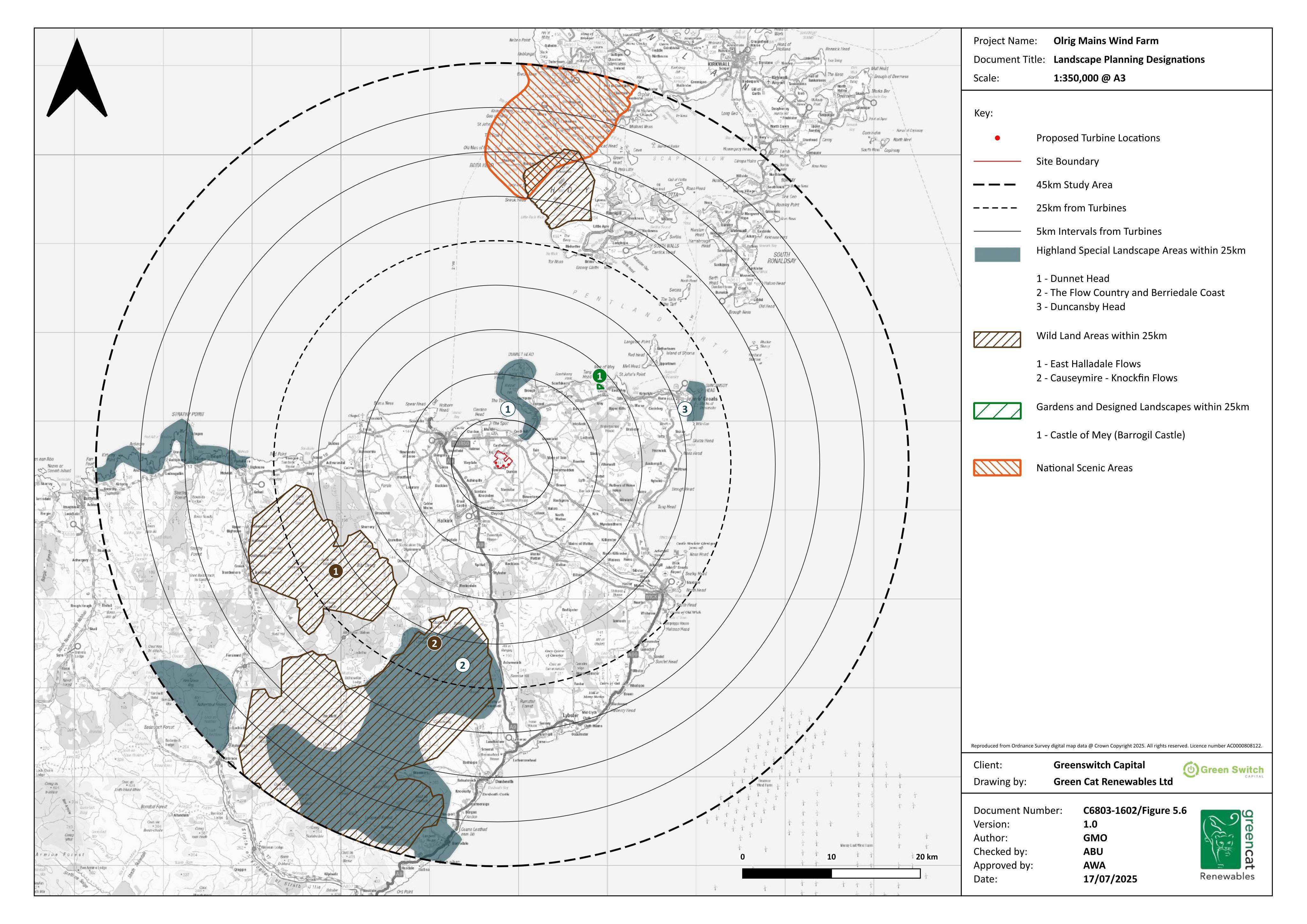
Task: Click the green marker 1 at Castle of Mey
Action: 599,376
